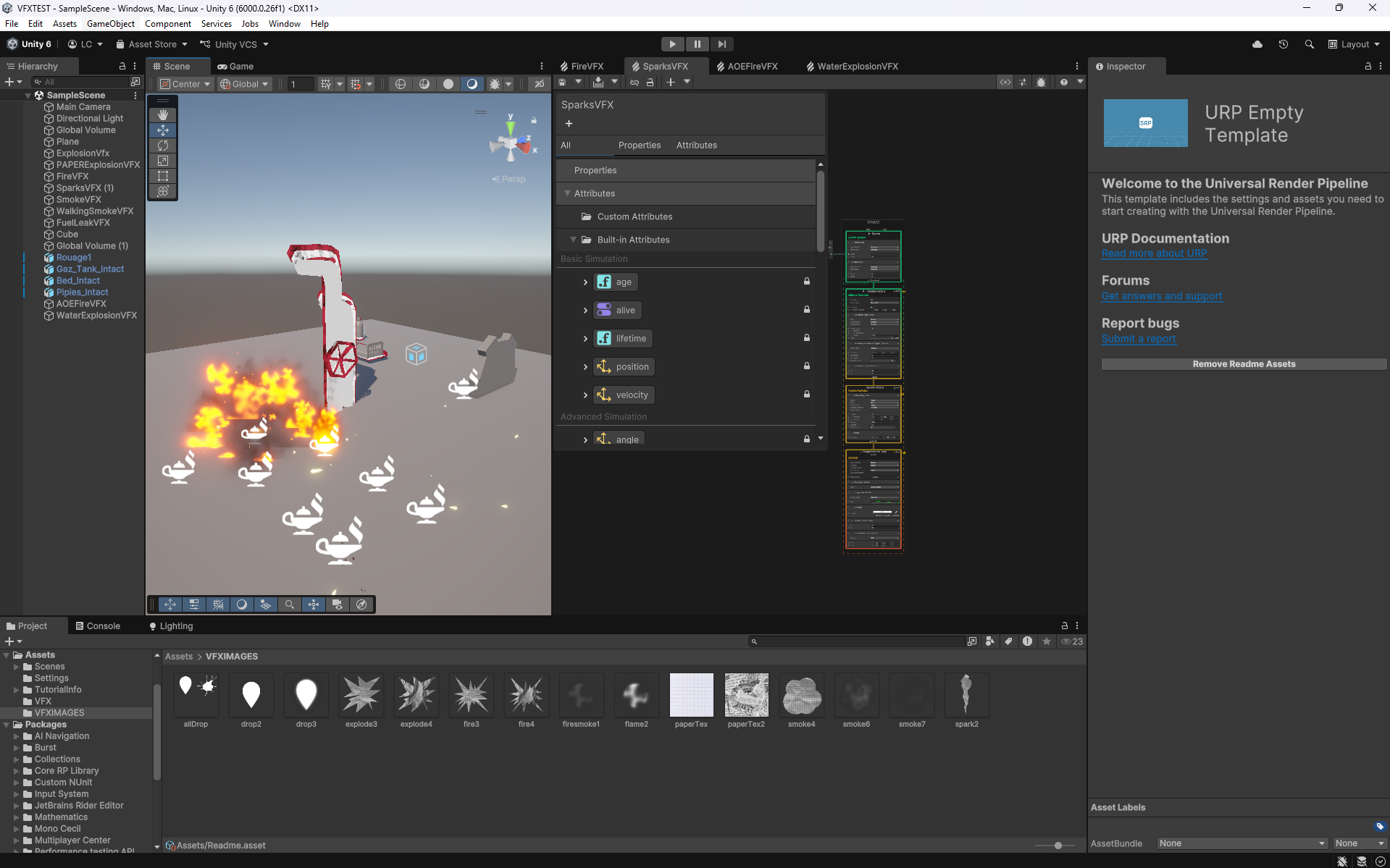Click the help icon in VFX Graph toolbar
This screenshot has width=1390, height=868.
pyautogui.click(x=1063, y=83)
